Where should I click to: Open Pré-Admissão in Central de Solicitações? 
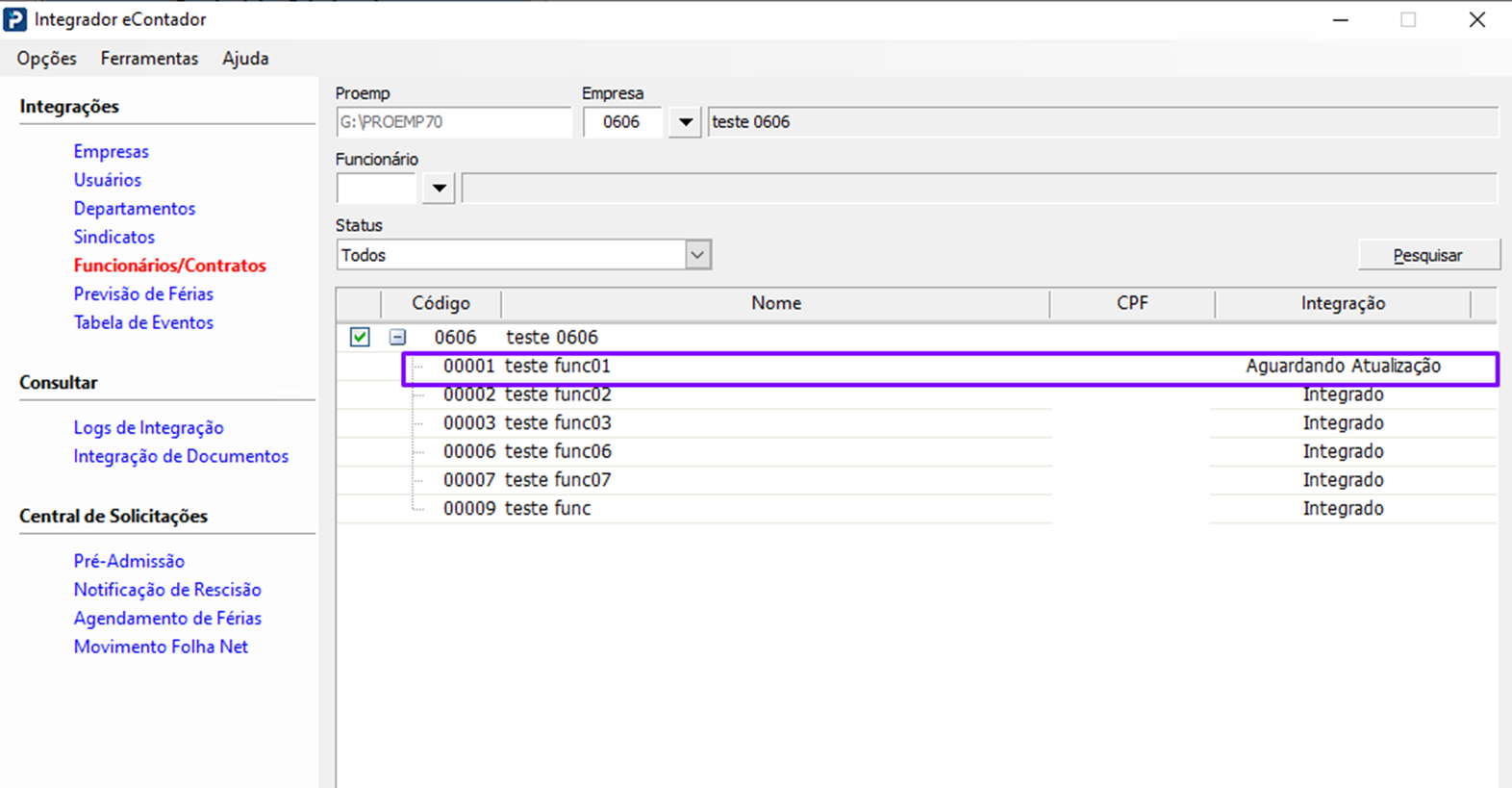[129, 561]
